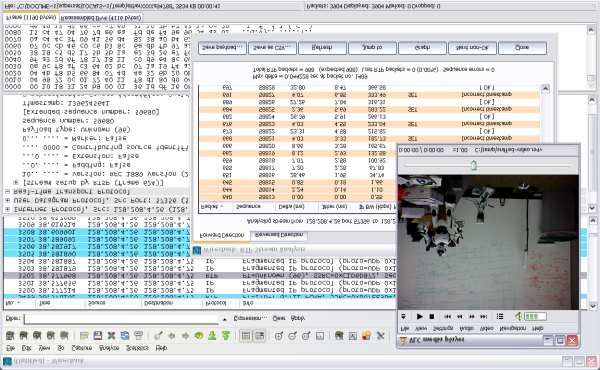Click the VLC seek slider handle
600x370 pixels.
[x=474, y=165]
